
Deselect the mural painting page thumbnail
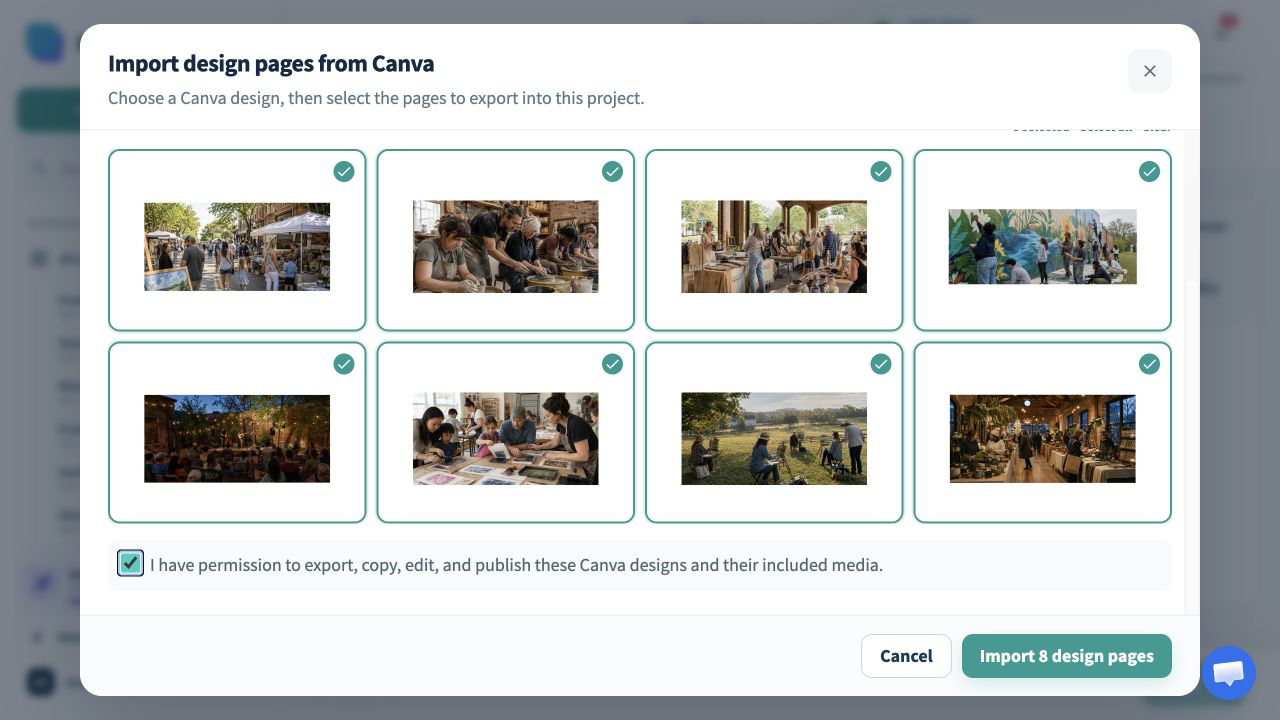tap(1042, 240)
